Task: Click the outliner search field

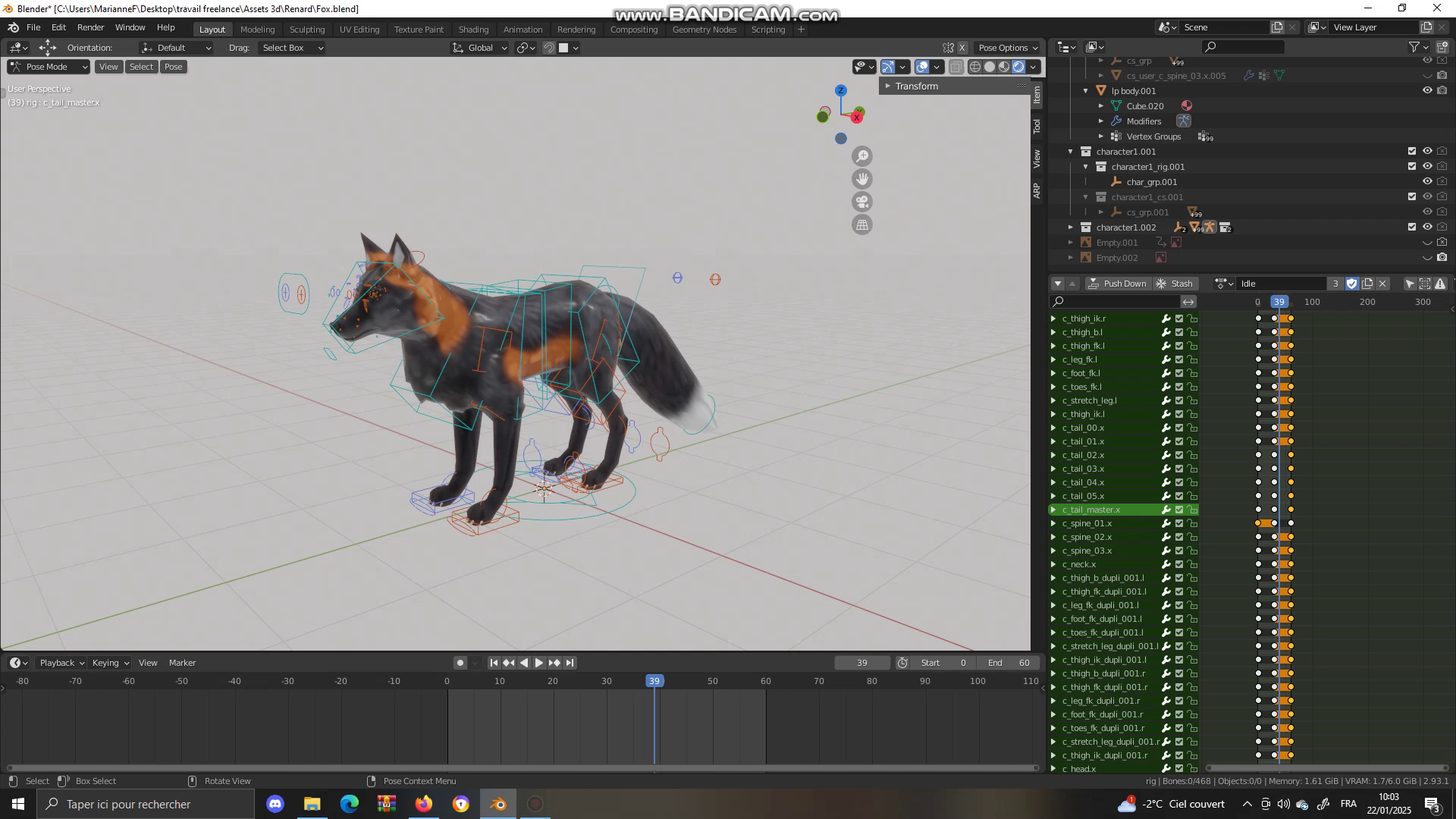Action: (1243, 47)
